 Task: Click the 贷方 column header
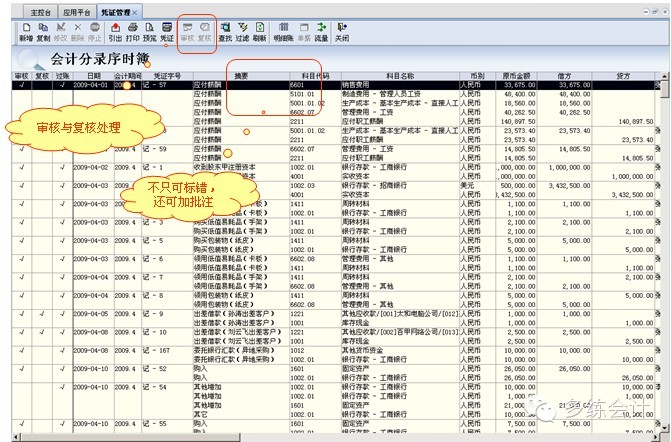[623, 76]
